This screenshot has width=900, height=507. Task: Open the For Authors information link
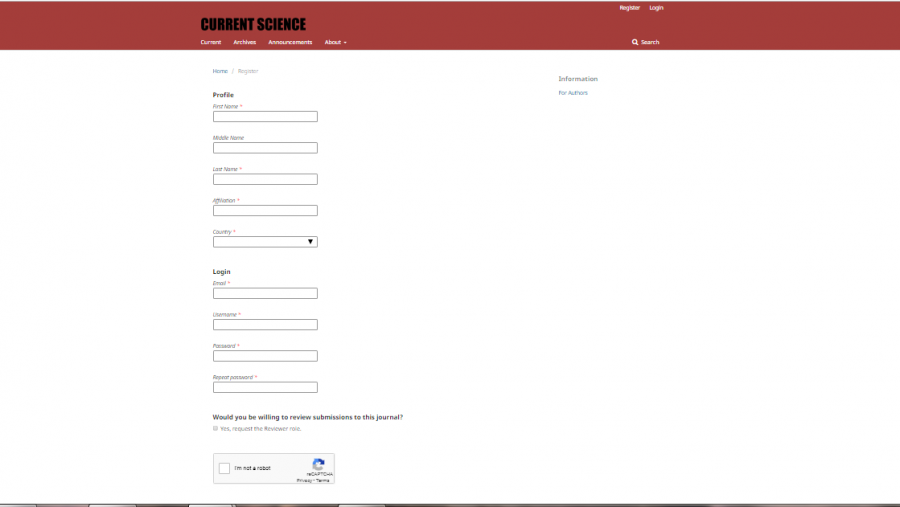573,93
